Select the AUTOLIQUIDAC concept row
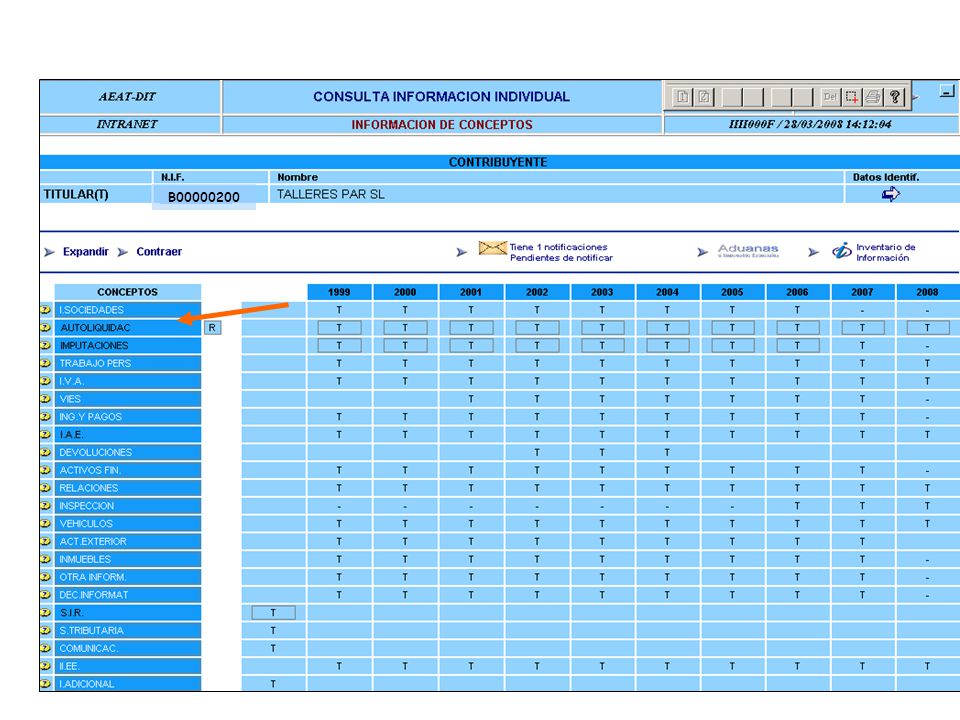 point(128,328)
